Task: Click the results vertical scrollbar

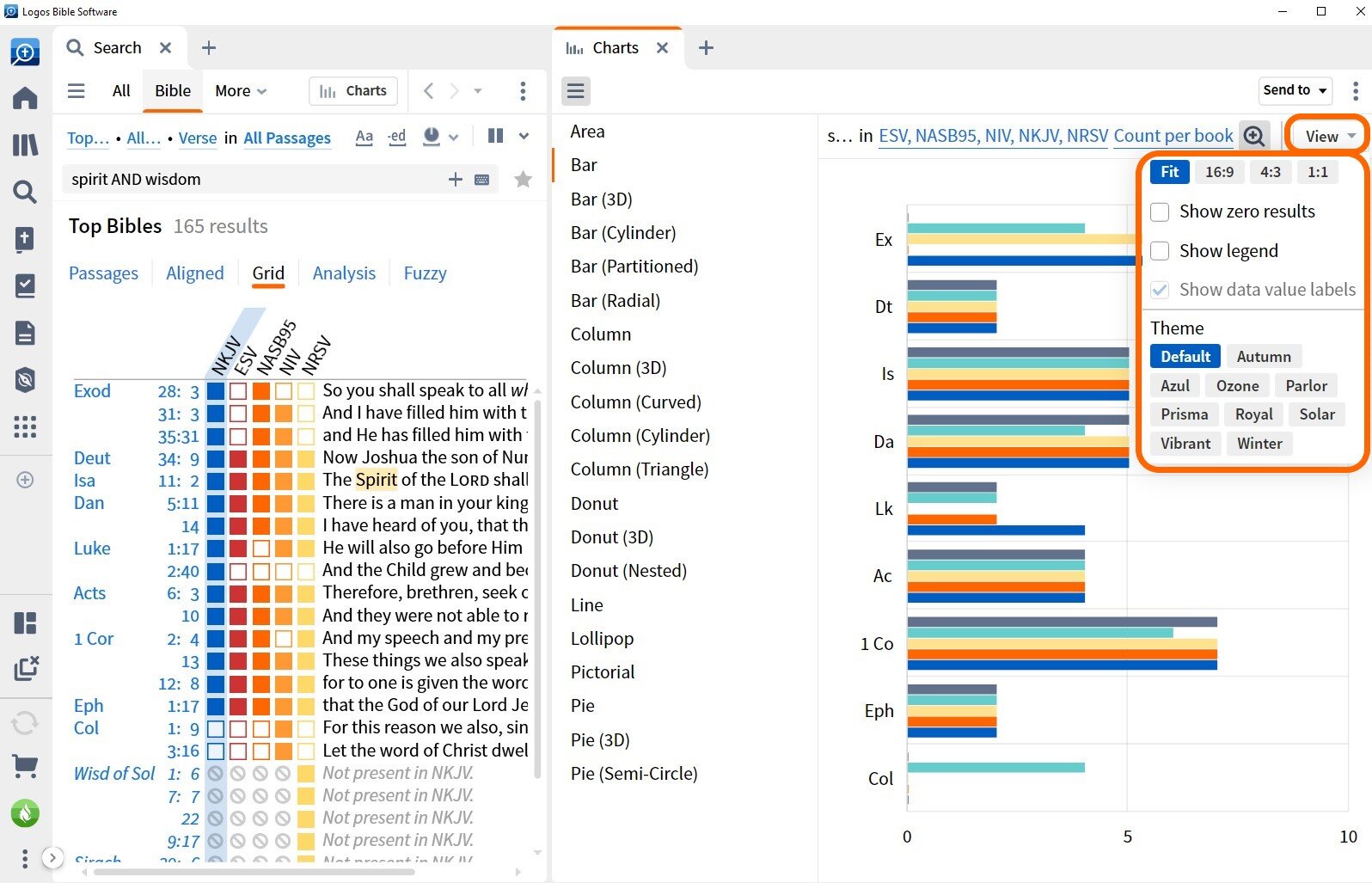Action: click(538, 588)
